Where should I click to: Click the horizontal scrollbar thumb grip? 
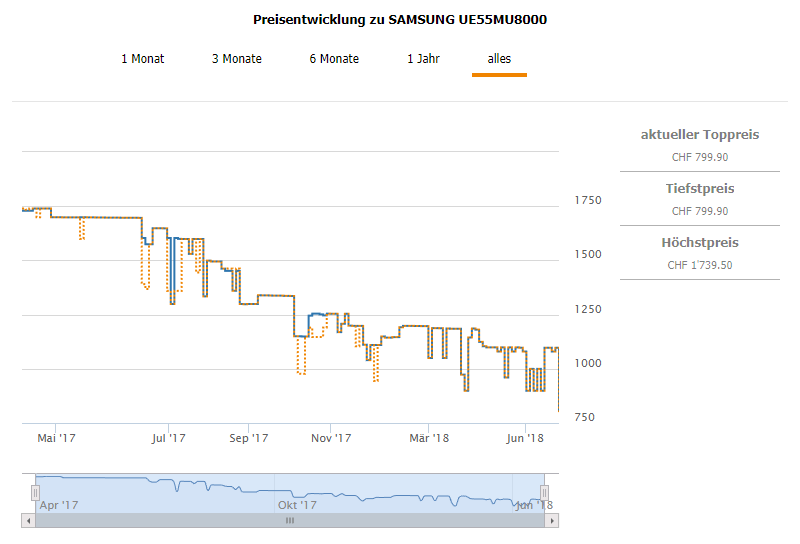[290, 521]
